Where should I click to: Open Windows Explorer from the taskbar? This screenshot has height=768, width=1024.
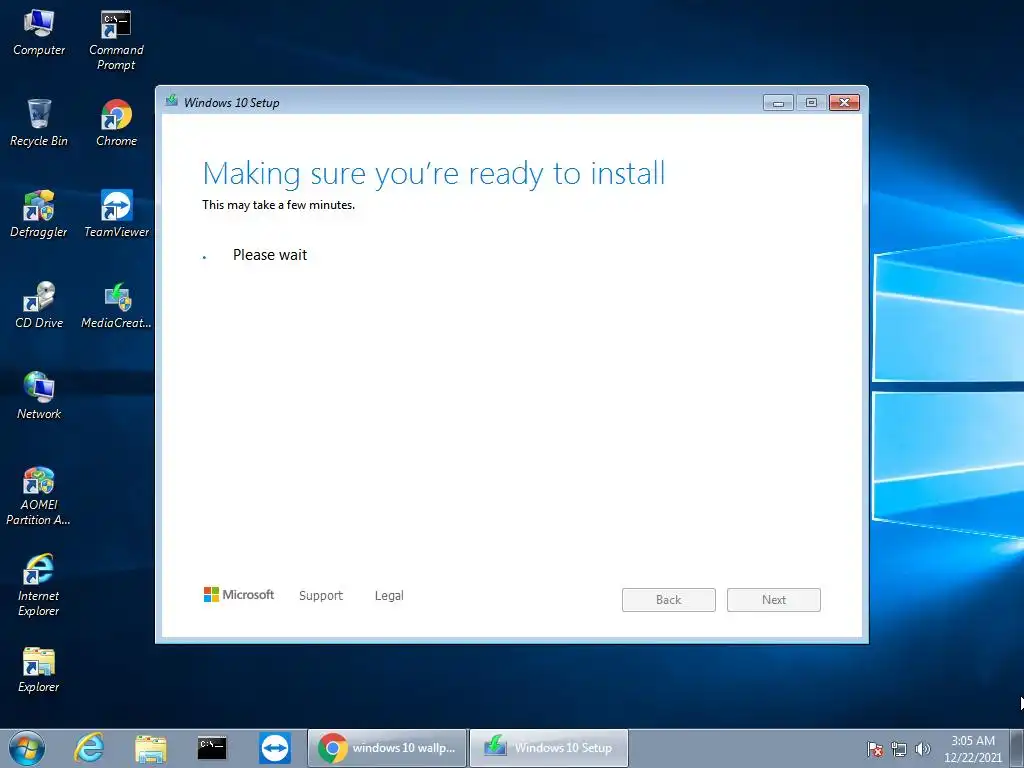pos(151,748)
